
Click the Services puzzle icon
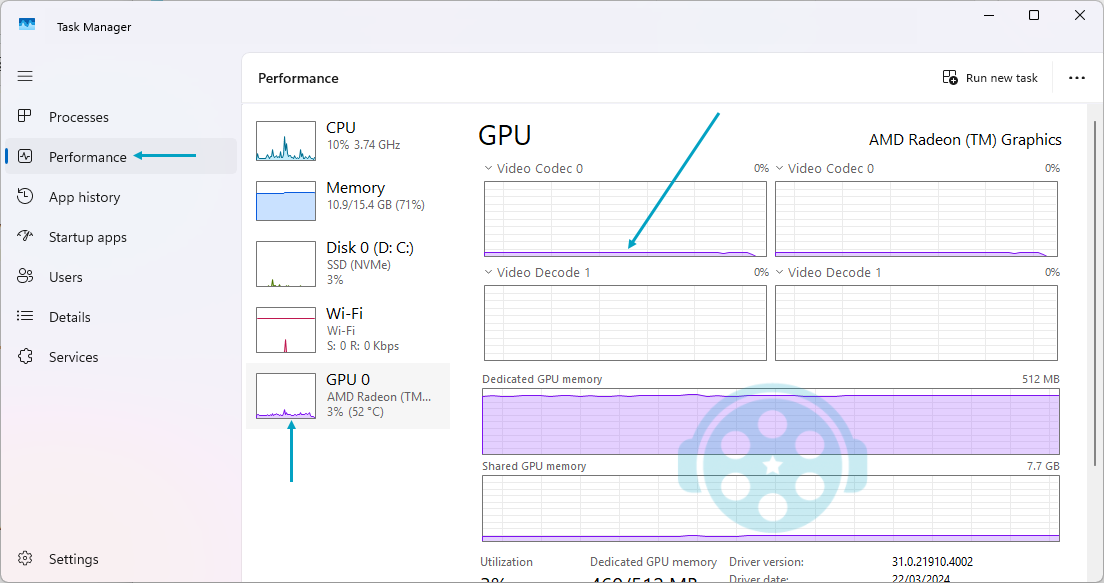(x=25, y=356)
